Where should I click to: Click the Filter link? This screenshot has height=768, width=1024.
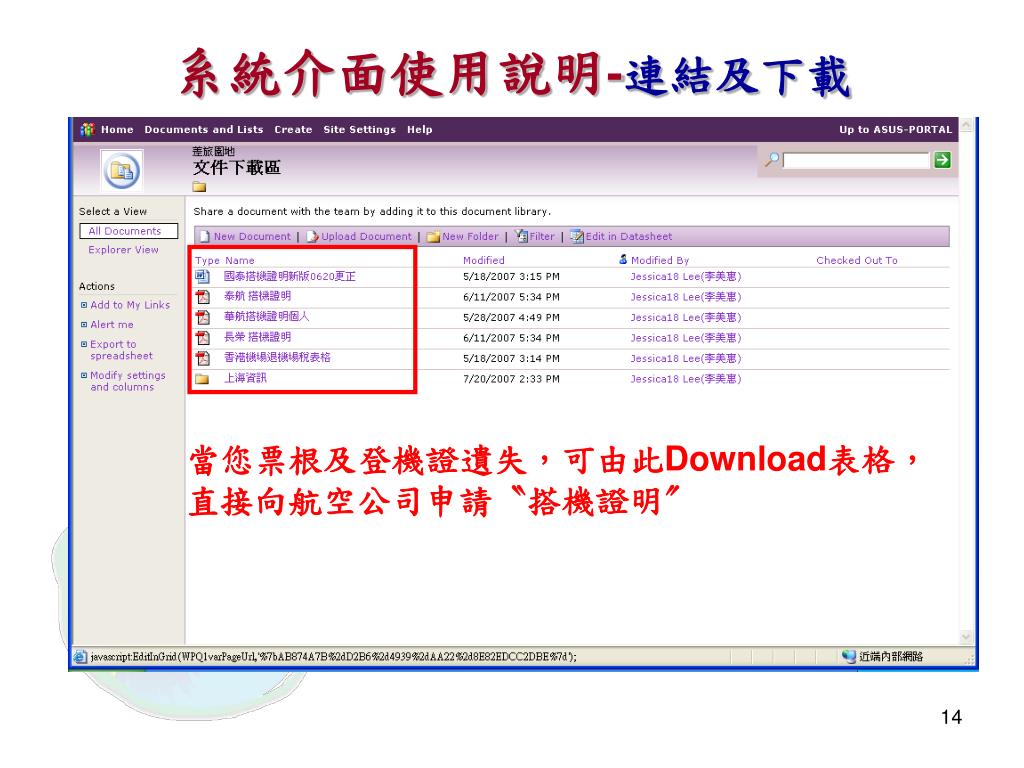(542, 236)
